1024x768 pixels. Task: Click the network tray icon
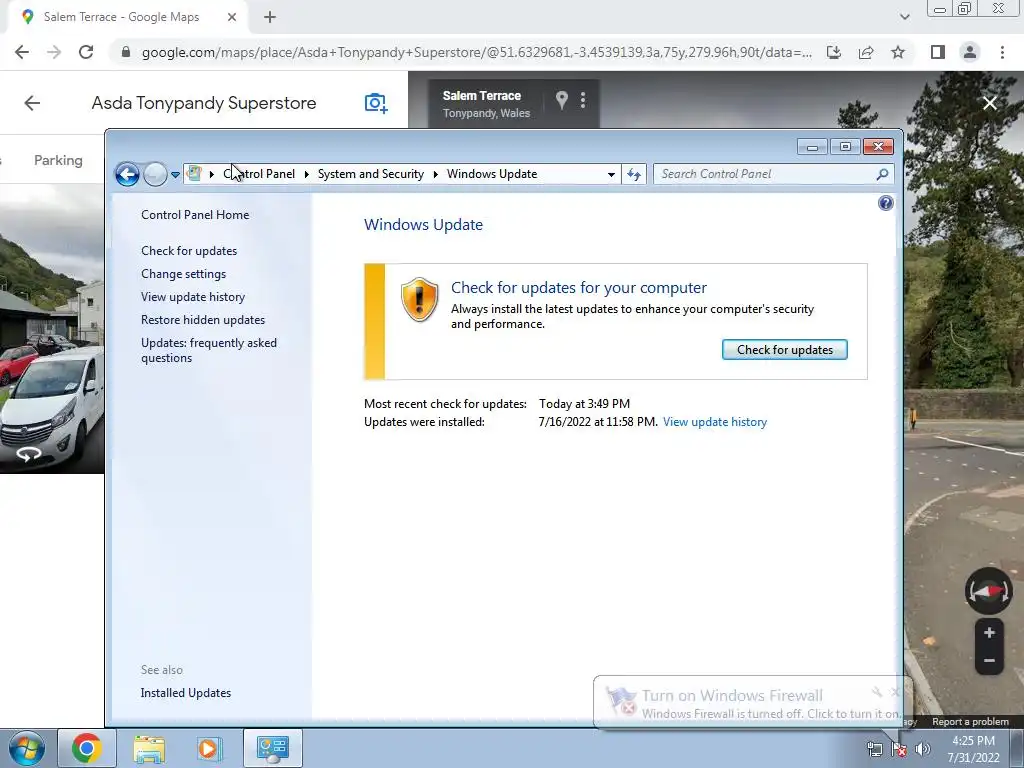(x=874, y=749)
